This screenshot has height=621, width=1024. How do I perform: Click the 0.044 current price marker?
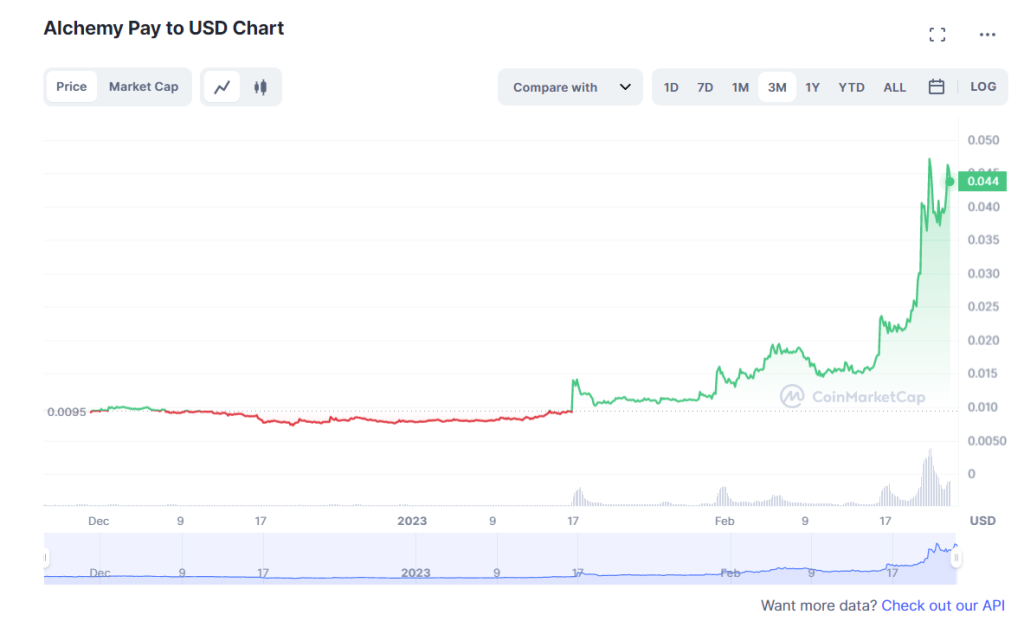(x=982, y=182)
